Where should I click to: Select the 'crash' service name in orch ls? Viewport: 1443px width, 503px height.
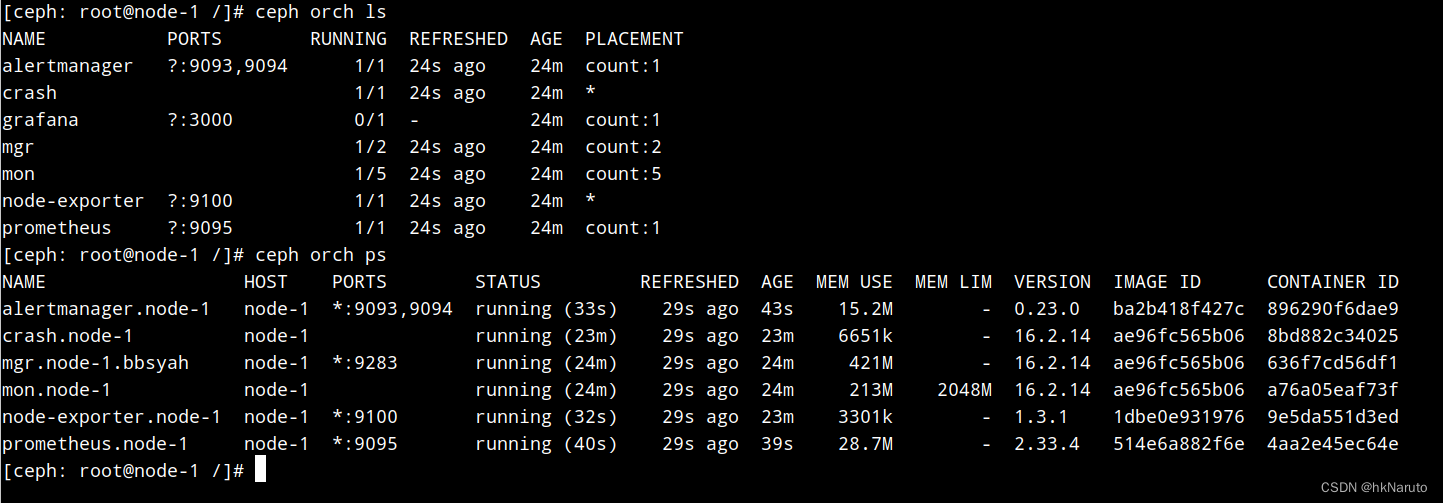[x=29, y=93]
